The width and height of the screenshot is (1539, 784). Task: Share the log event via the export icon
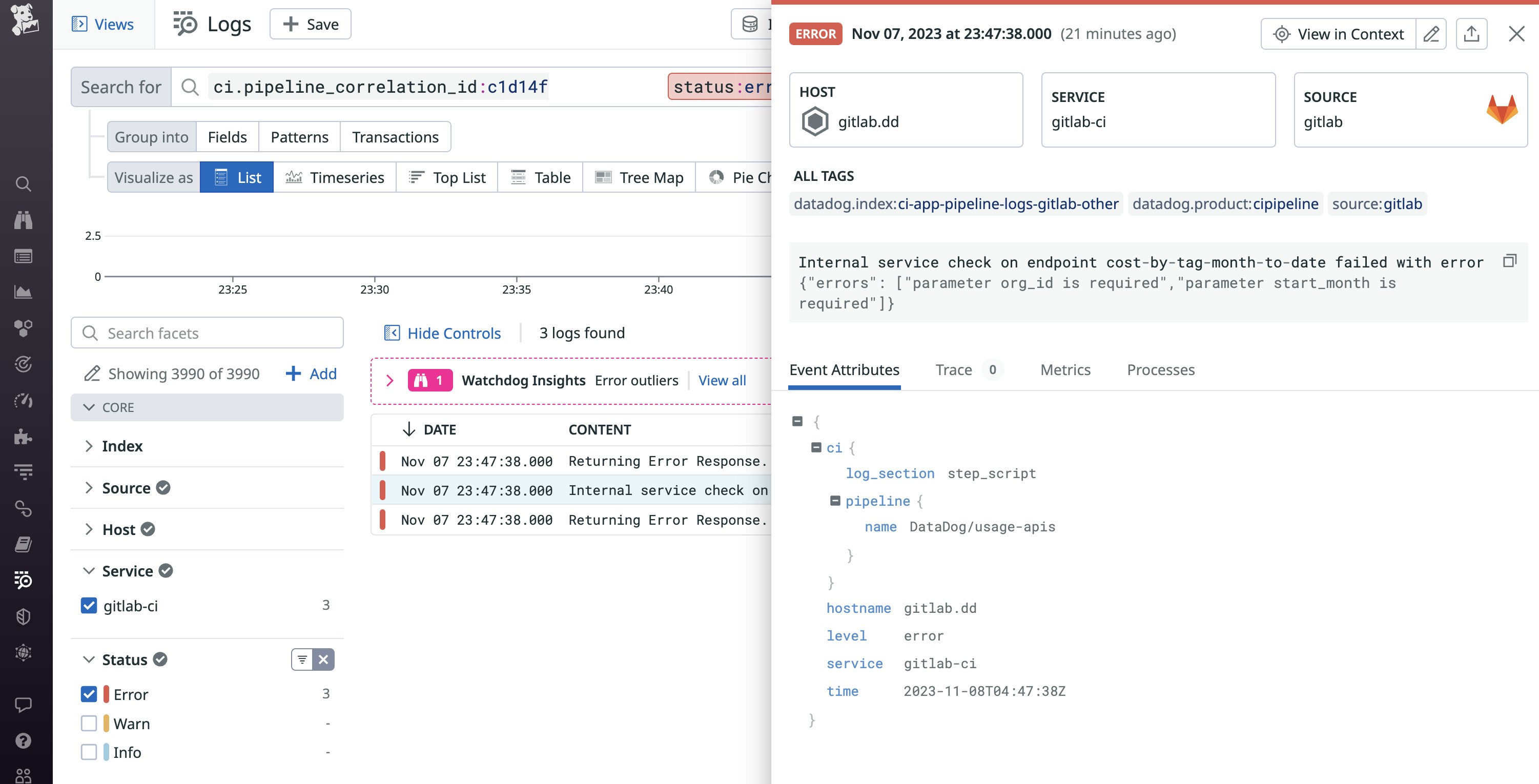pos(1471,33)
